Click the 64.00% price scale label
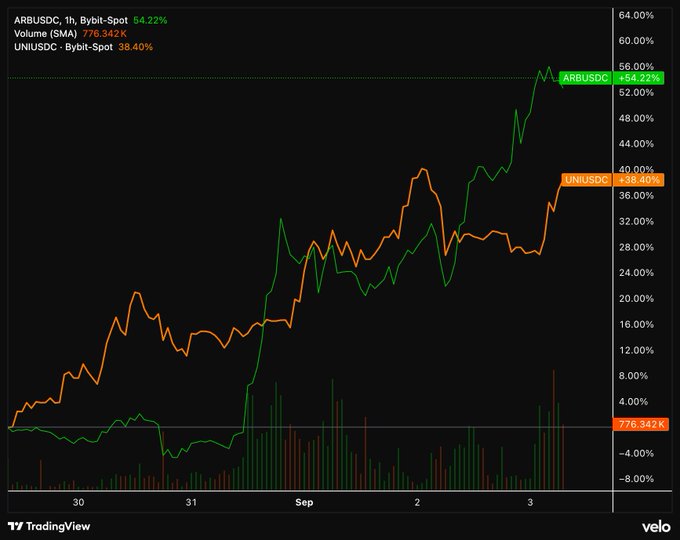Viewport: 680px width, 540px height. coord(636,15)
